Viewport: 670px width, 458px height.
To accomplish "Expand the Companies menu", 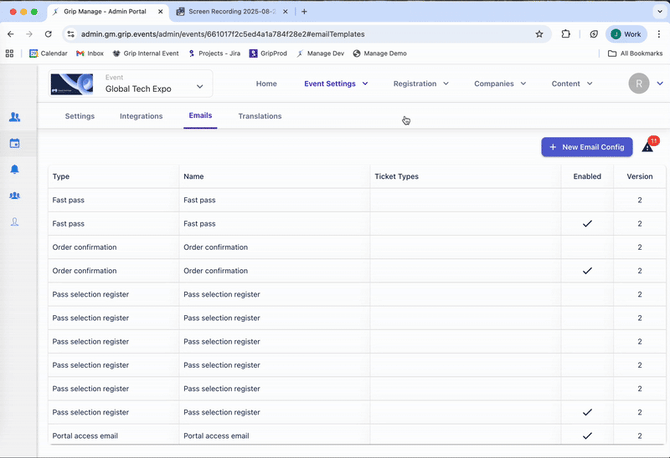I will tap(500, 84).
